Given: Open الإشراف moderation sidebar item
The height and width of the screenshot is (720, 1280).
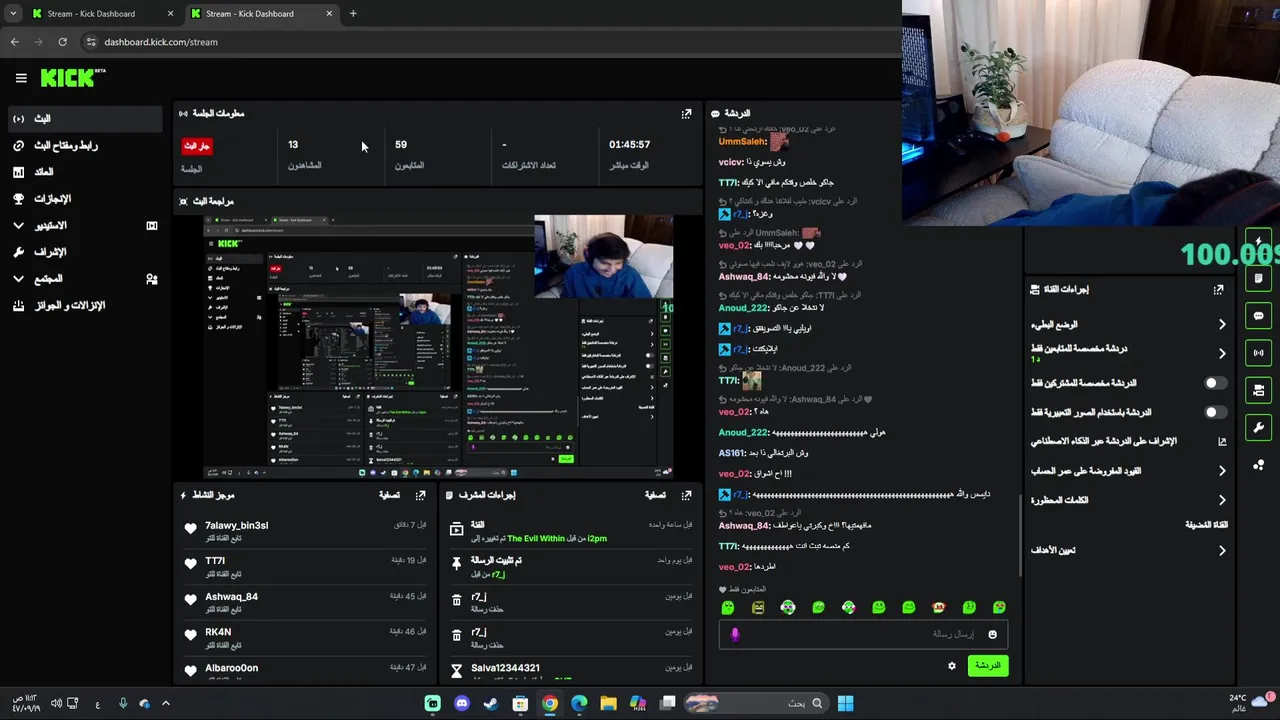Looking at the screenshot, I should coord(84,252).
